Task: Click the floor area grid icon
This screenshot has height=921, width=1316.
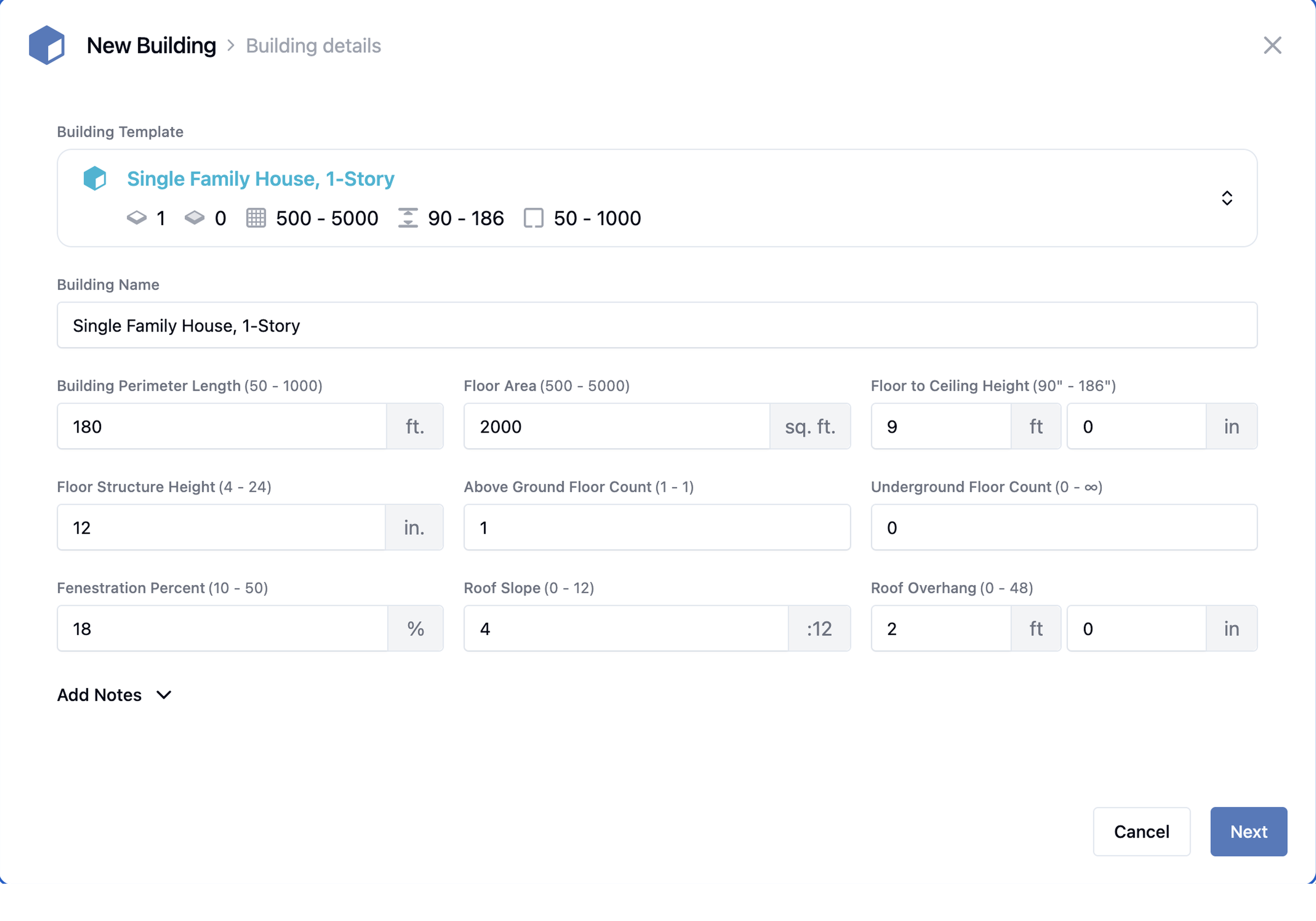Action: (256, 218)
